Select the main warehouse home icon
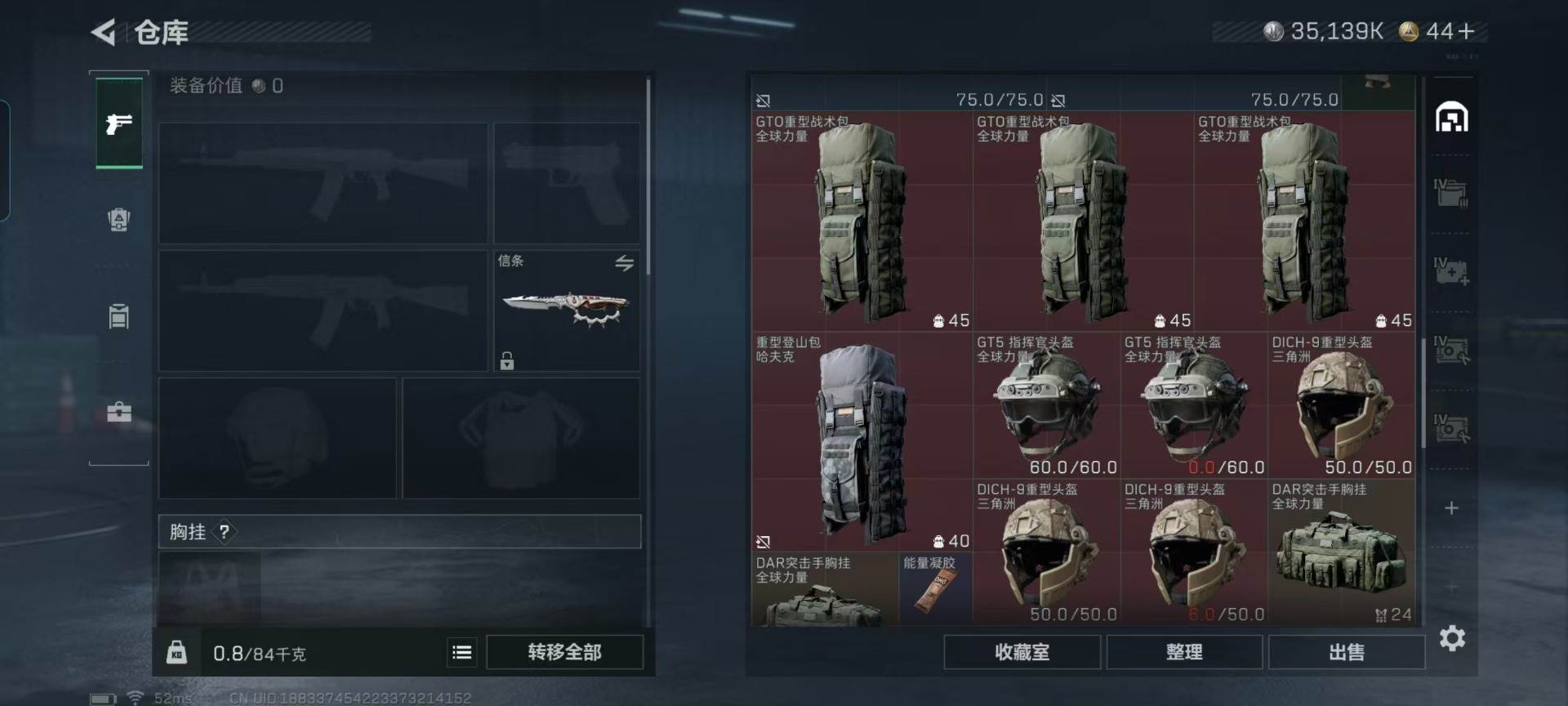 1451,118
